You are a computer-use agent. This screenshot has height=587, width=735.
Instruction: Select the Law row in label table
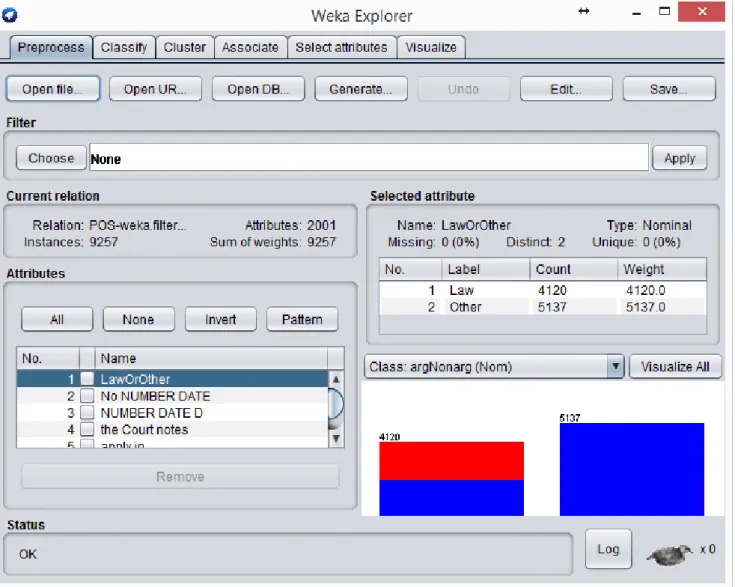tap(542, 290)
